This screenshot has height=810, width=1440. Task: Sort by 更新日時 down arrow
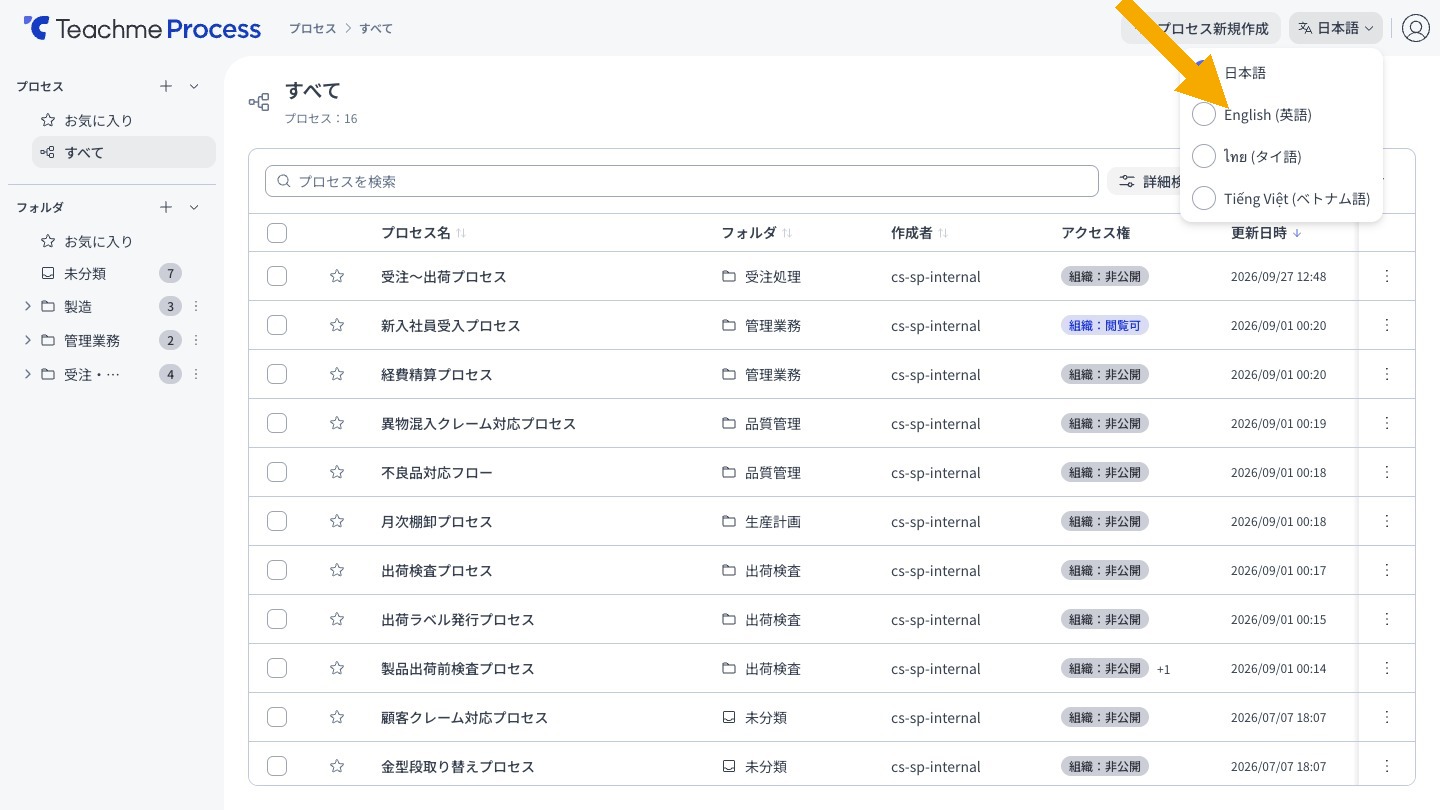pos(1297,233)
